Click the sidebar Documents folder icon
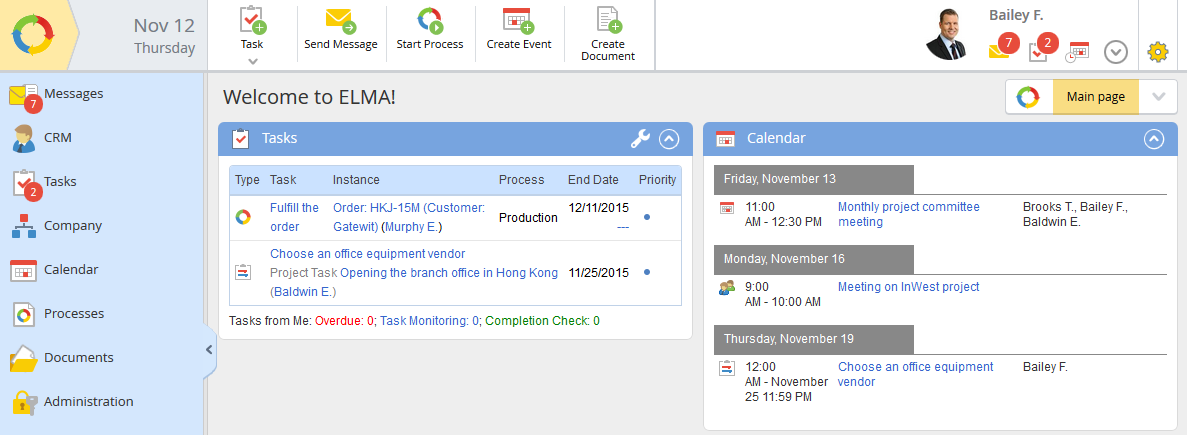Image resolution: width=1187 pixels, height=435 pixels. click(x=24, y=359)
